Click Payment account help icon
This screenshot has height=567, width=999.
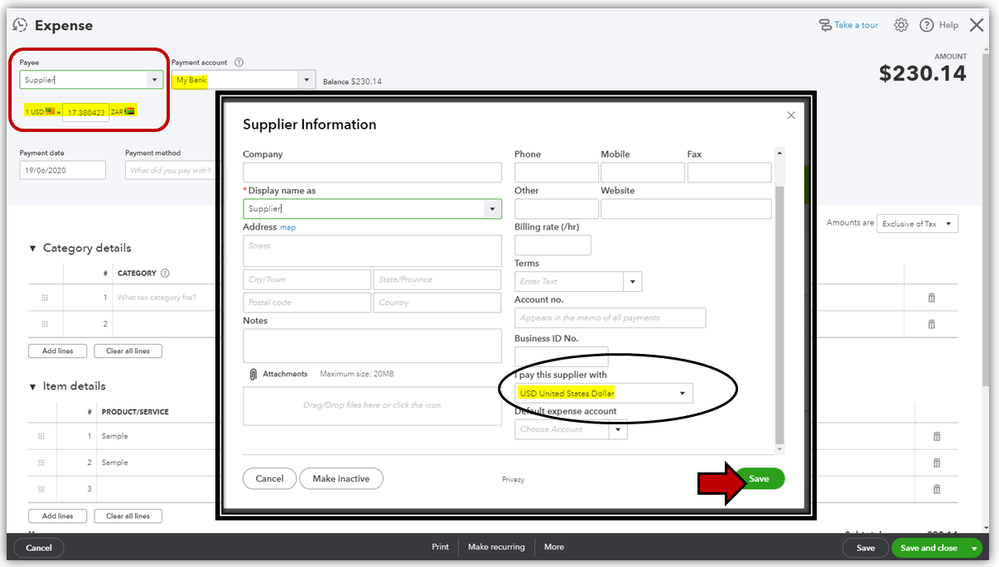tap(239, 62)
